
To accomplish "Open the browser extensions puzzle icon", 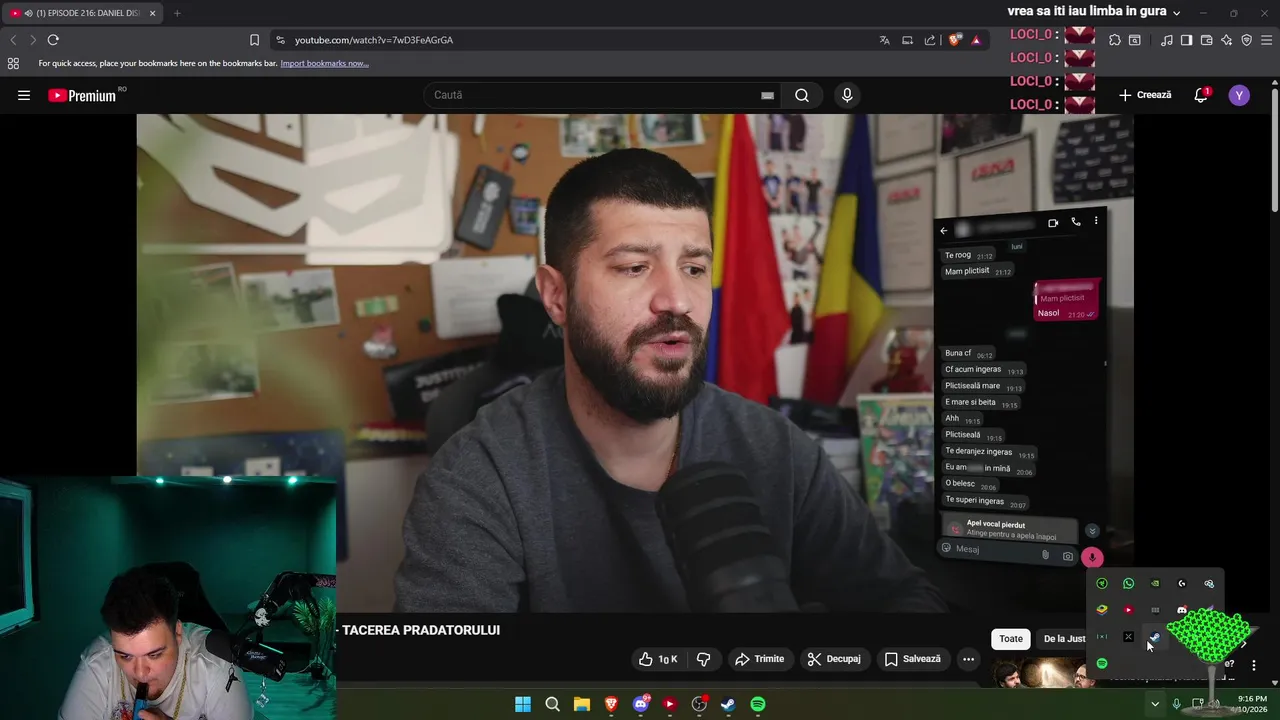I will tap(1115, 40).
